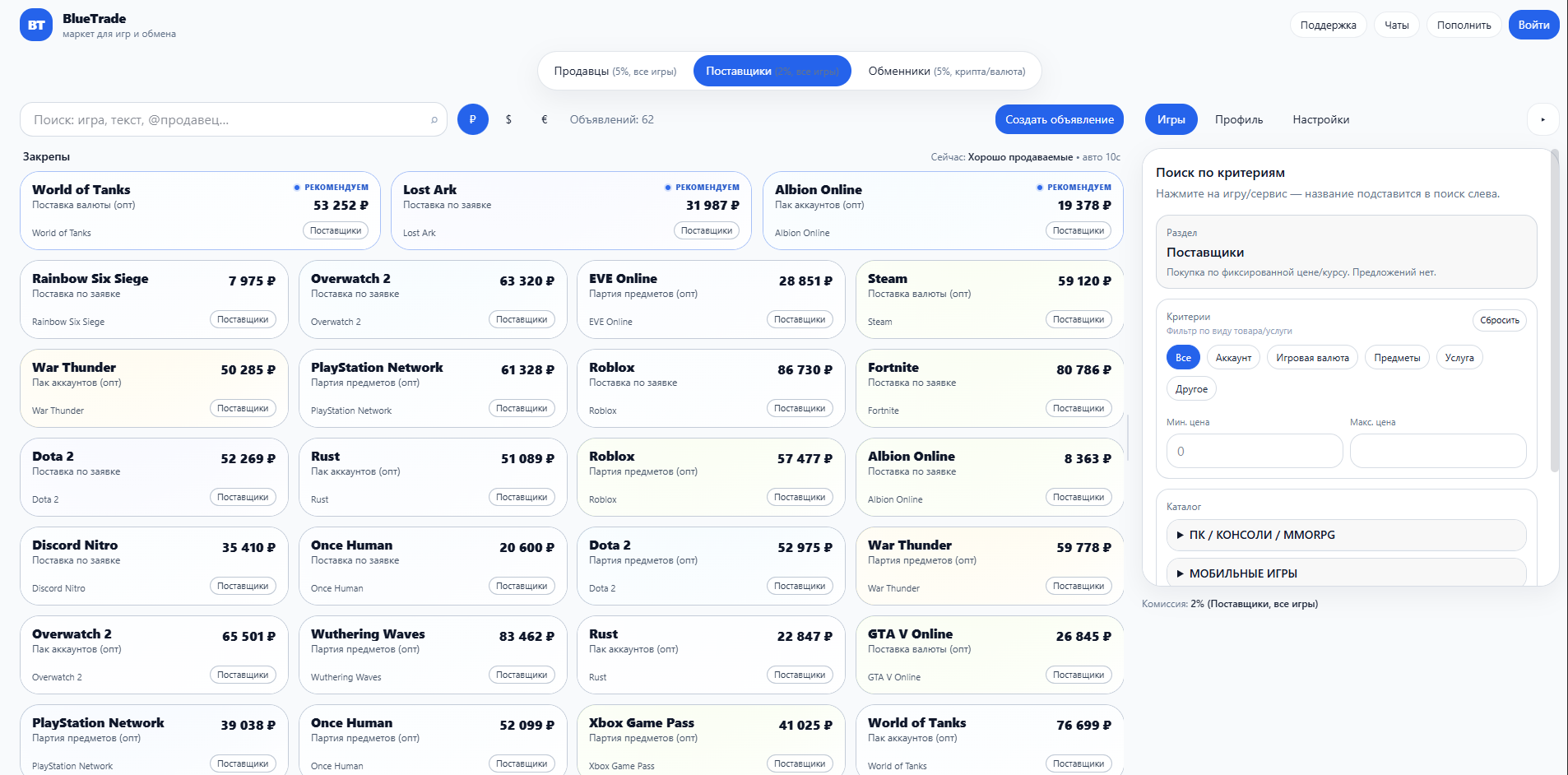Click "Создать объявление"
This screenshot has height=775, width=1568.
pos(1060,119)
